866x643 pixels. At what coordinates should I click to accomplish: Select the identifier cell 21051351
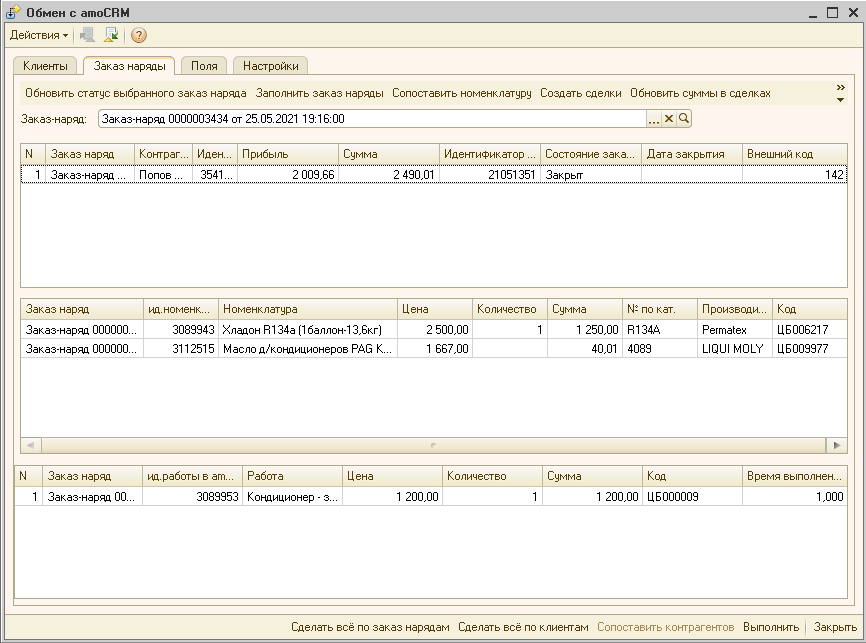point(490,175)
